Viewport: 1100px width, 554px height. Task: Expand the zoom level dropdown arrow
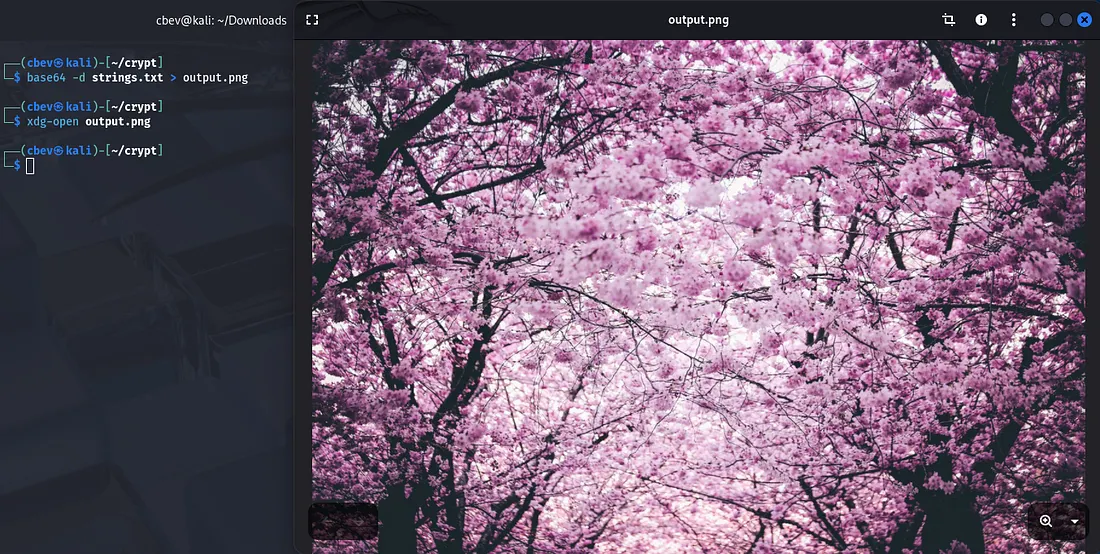[1075, 521]
